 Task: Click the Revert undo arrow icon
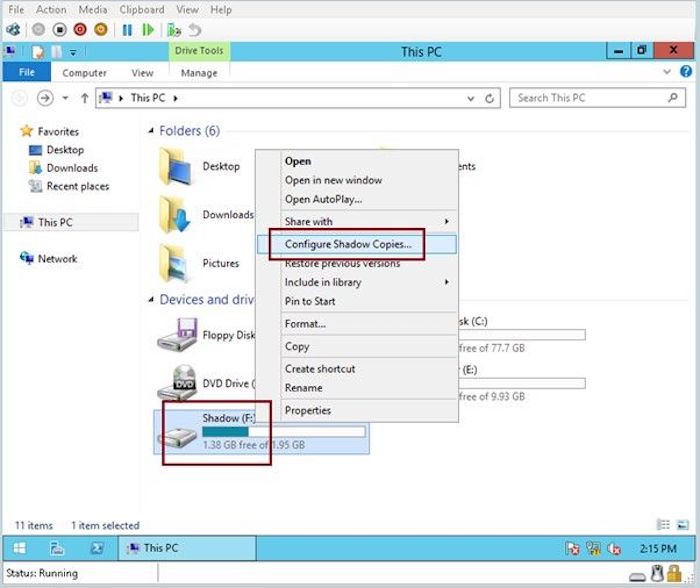tap(195, 30)
